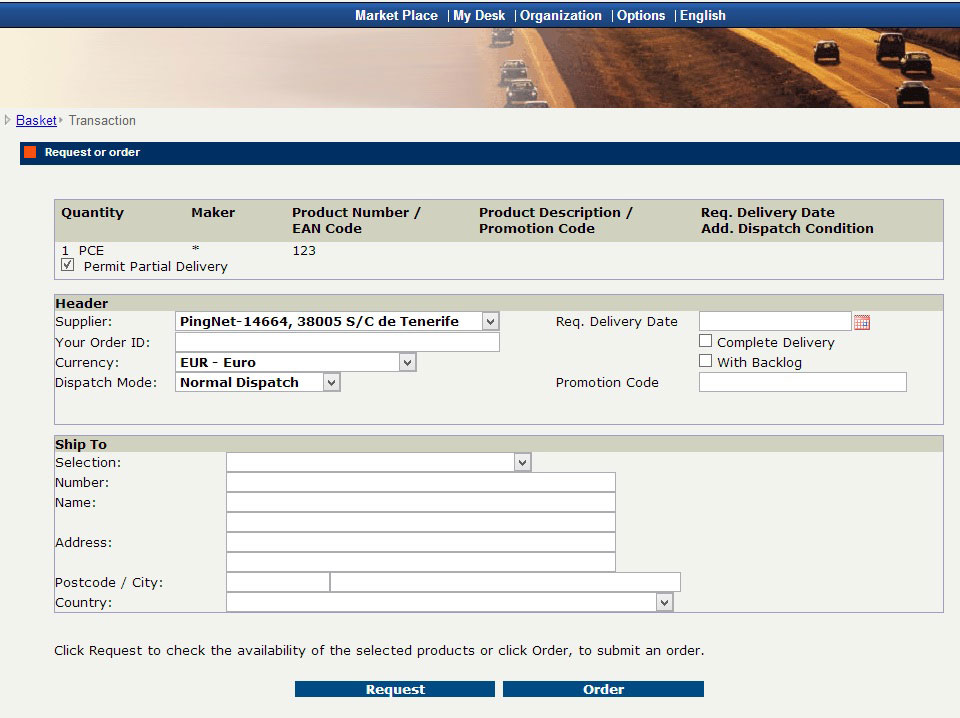Viewport: 960px width, 718px height.
Task: Click the second Address line field
Action: pyautogui.click(x=421, y=562)
